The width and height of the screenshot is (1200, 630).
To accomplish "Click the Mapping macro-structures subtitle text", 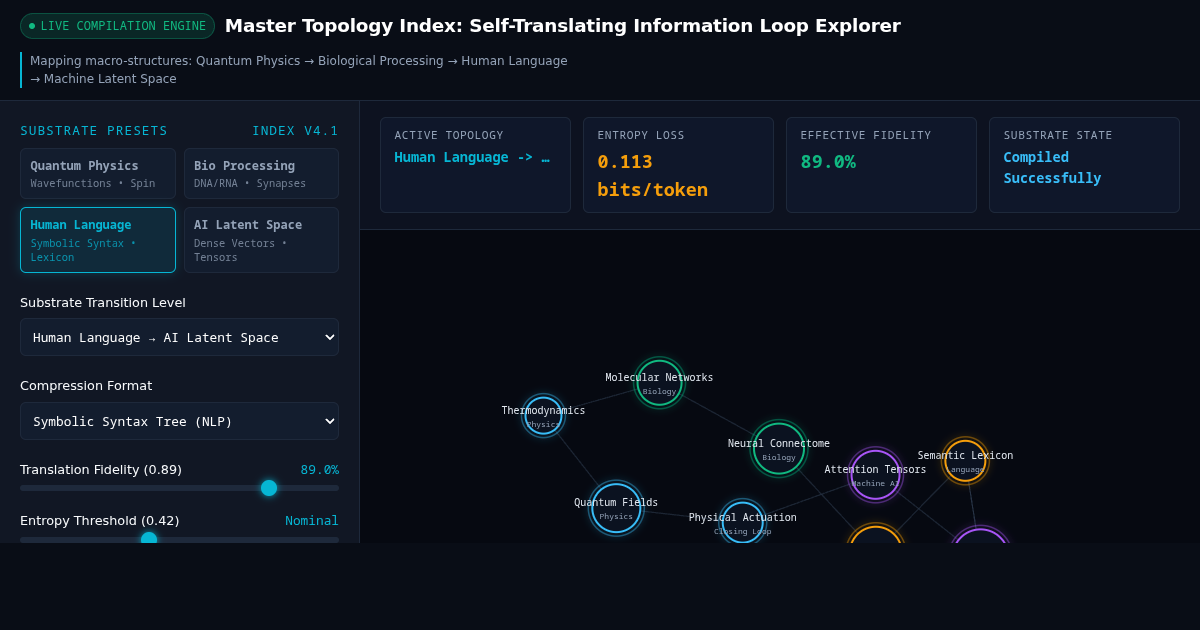I will (299, 70).
